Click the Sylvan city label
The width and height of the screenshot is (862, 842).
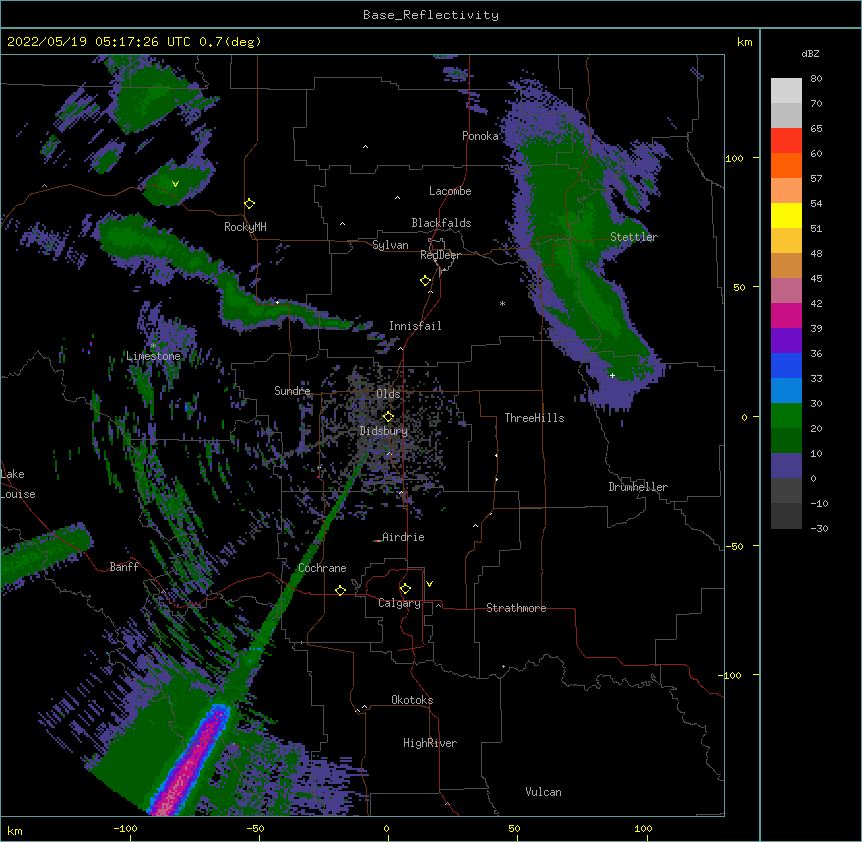click(x=390, y=245)
